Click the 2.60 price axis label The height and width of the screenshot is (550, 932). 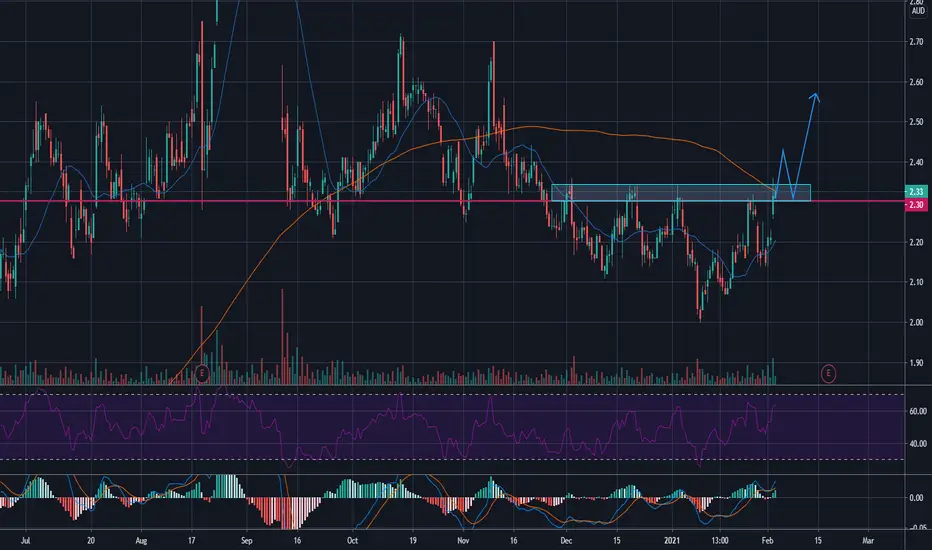(916, 82)
